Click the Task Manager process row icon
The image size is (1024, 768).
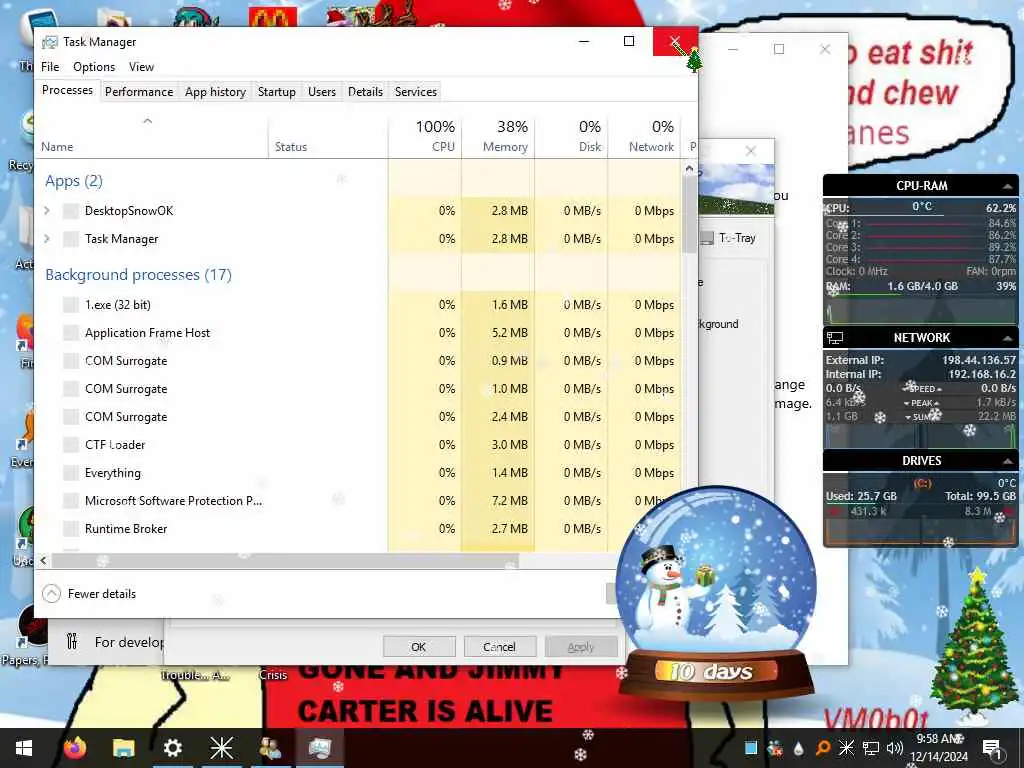[71, 238]
